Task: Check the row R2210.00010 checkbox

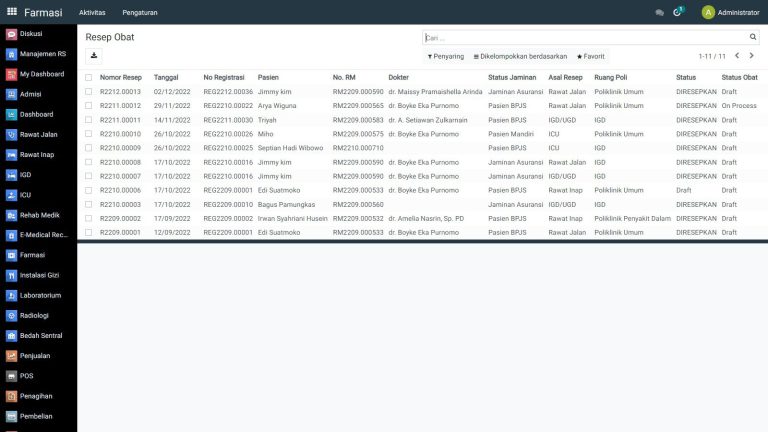Action: (x=89, y=134)
